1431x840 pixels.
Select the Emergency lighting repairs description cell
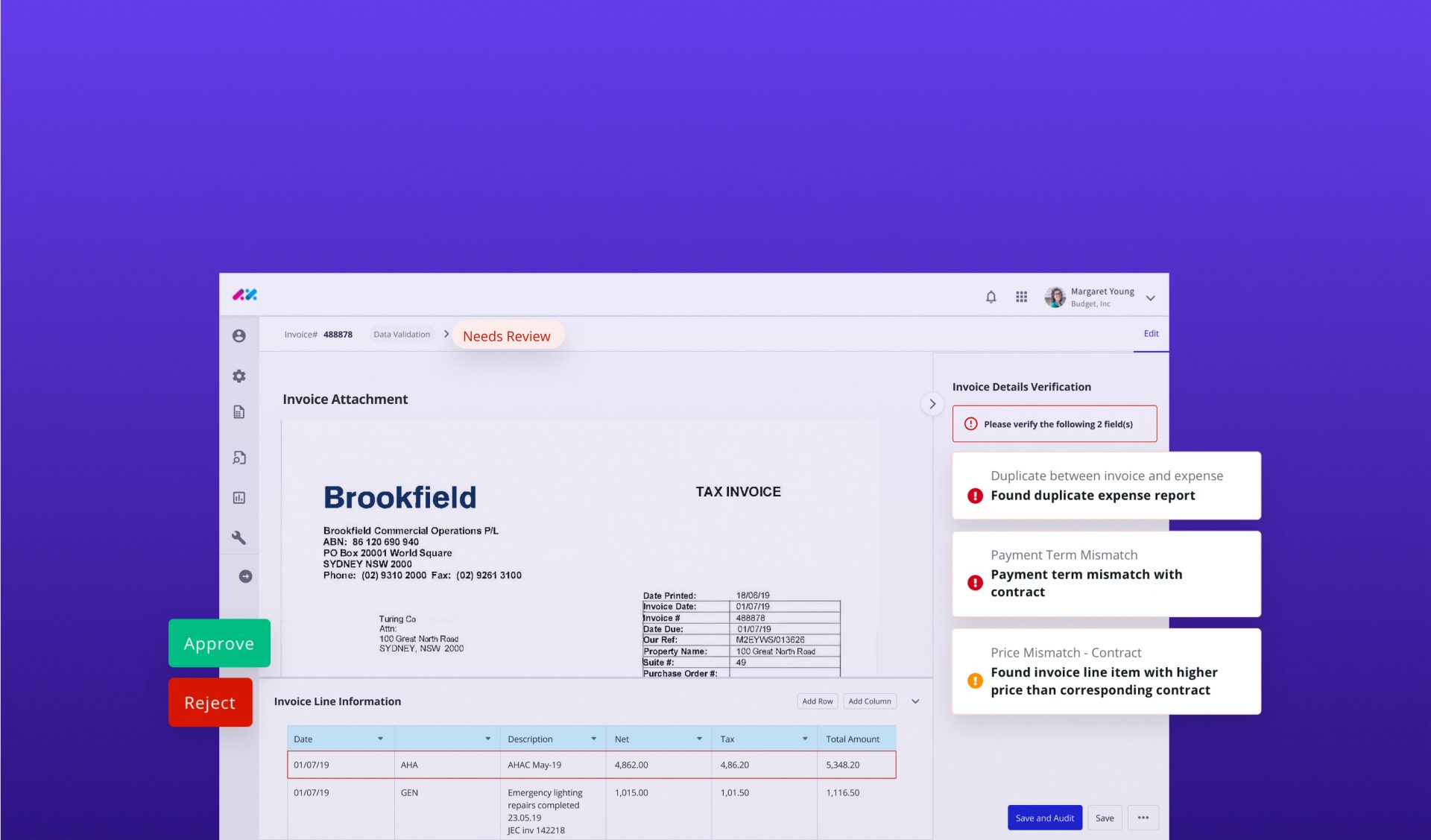click(x=553, y=809)
